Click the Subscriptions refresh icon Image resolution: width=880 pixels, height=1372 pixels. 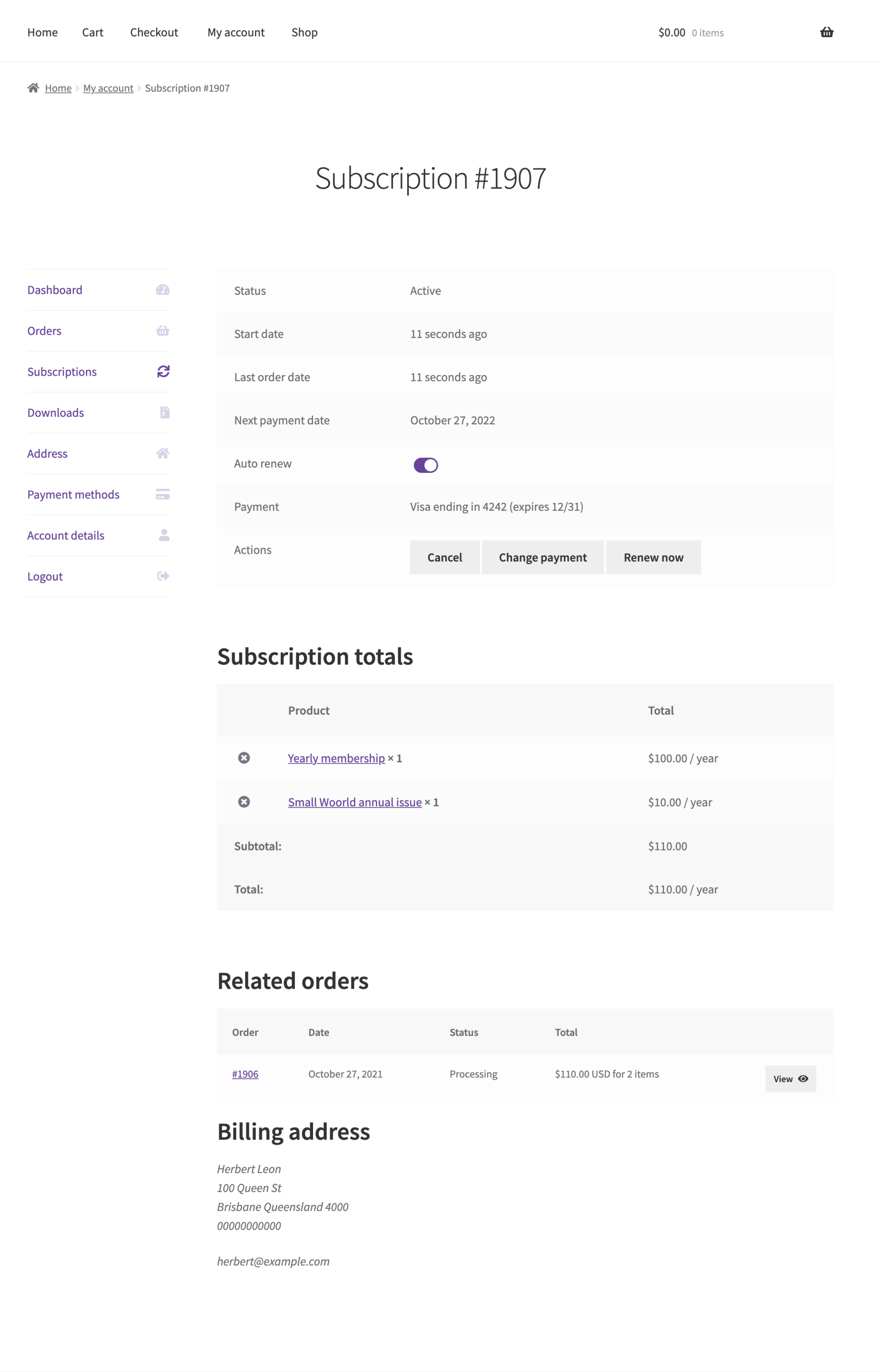click(x=163, y=371)
